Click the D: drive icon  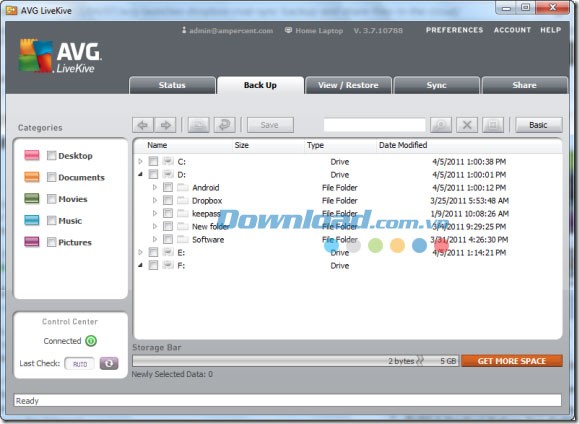(x=168, y=174)
